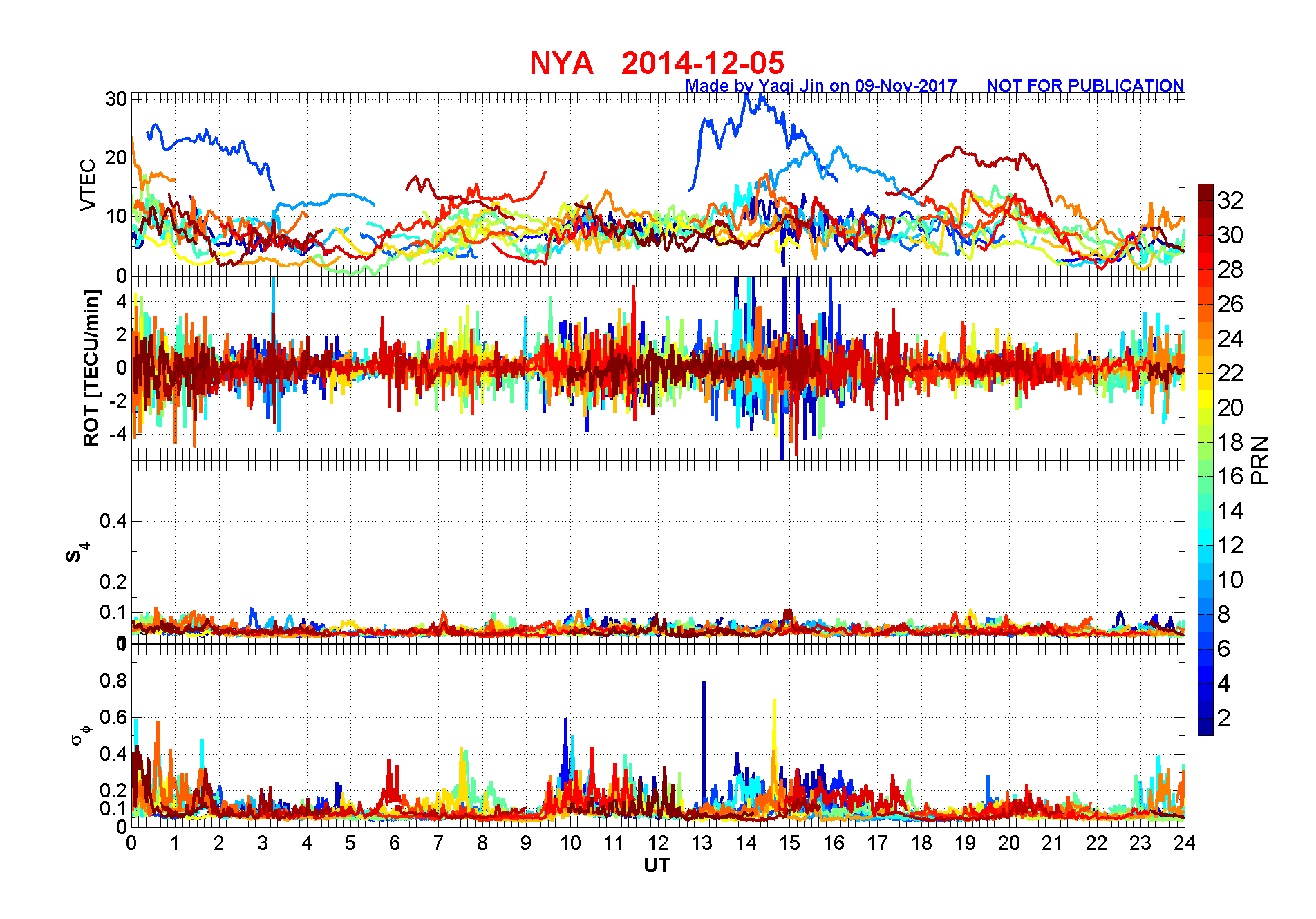Click the 'Made by Yaqi Jin on 09-Nov-2017' text
The height and width of the screenshot is (919, 1316).
pos(821,86)
